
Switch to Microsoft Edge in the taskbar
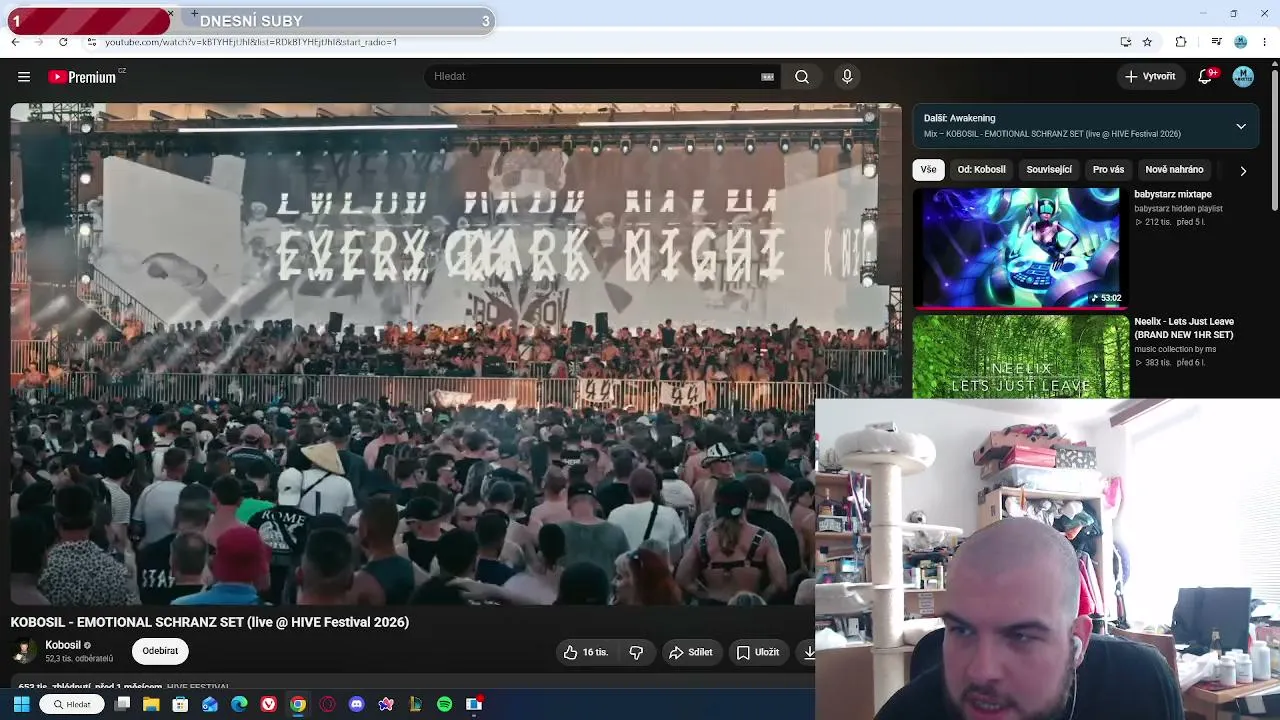[x=239, y=704]
